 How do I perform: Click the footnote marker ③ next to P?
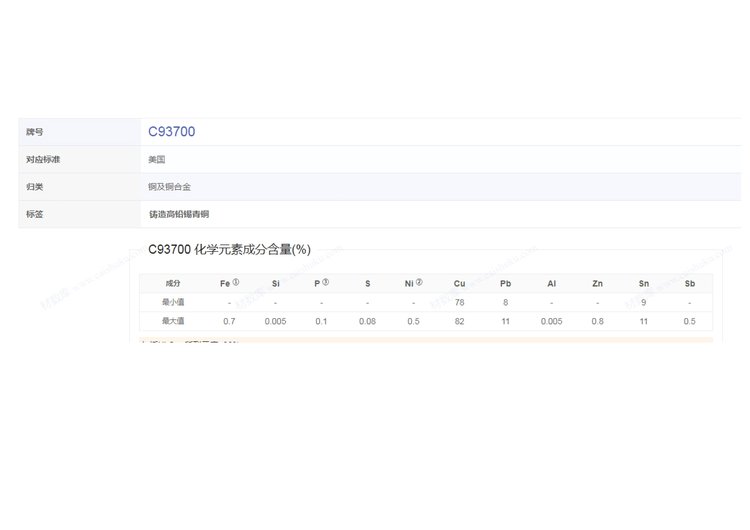coord(326,282)
